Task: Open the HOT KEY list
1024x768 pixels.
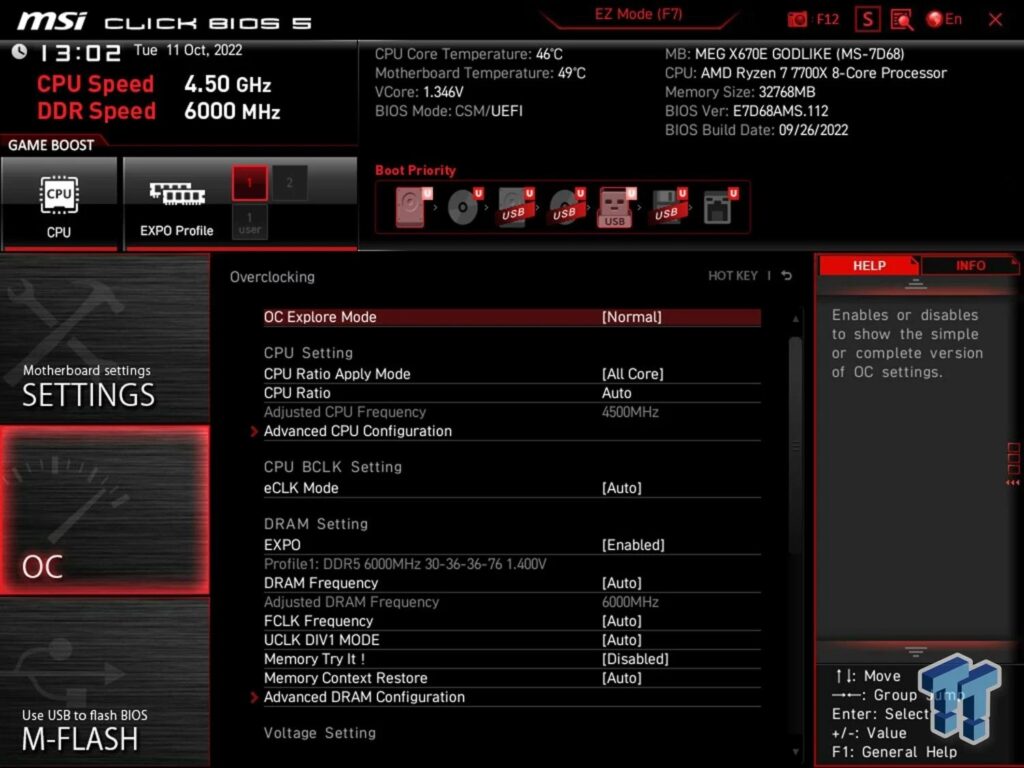Action: pos(733,276)
